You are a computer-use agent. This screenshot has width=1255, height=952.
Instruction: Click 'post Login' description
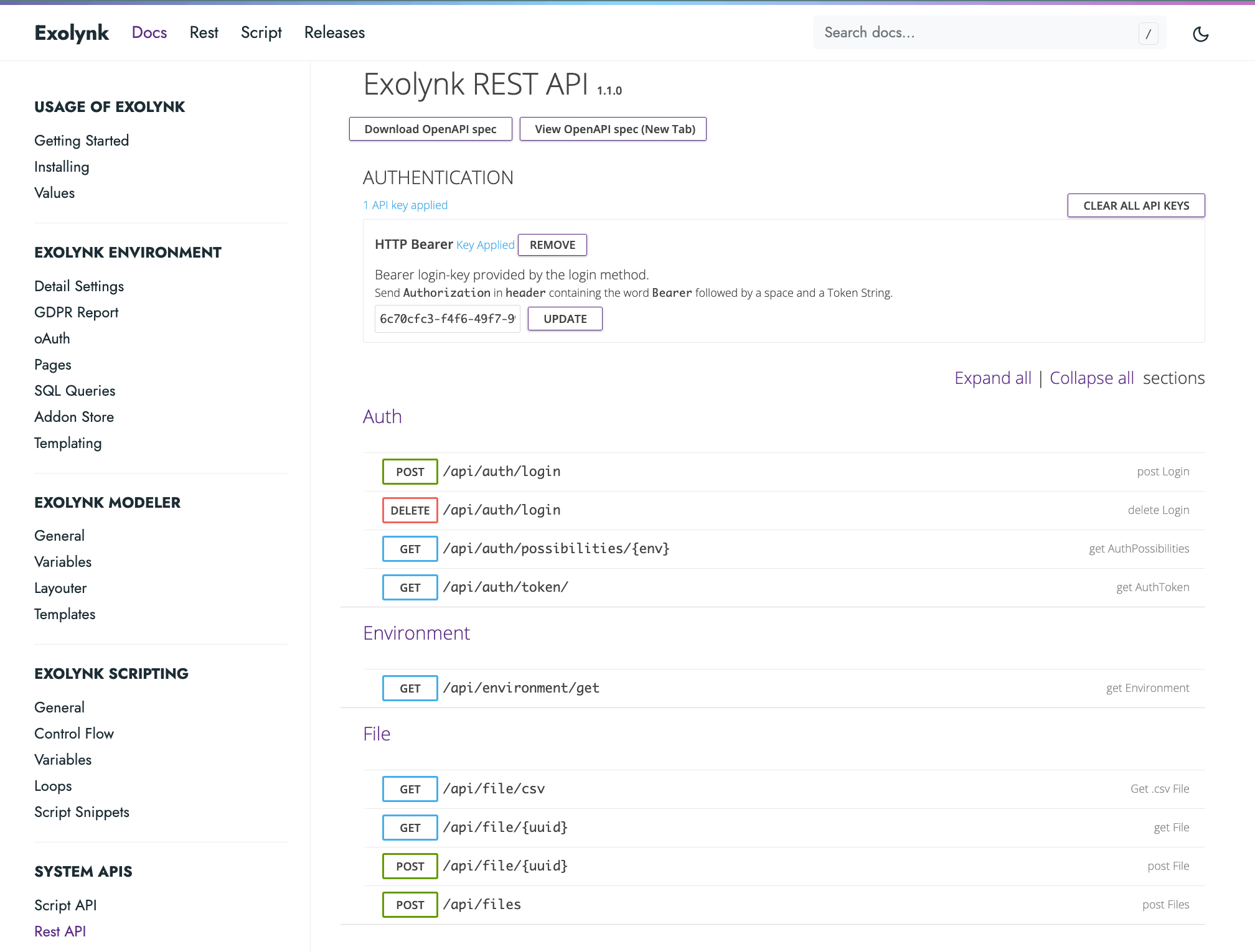pyautogui.click(x=1163, y=471)
